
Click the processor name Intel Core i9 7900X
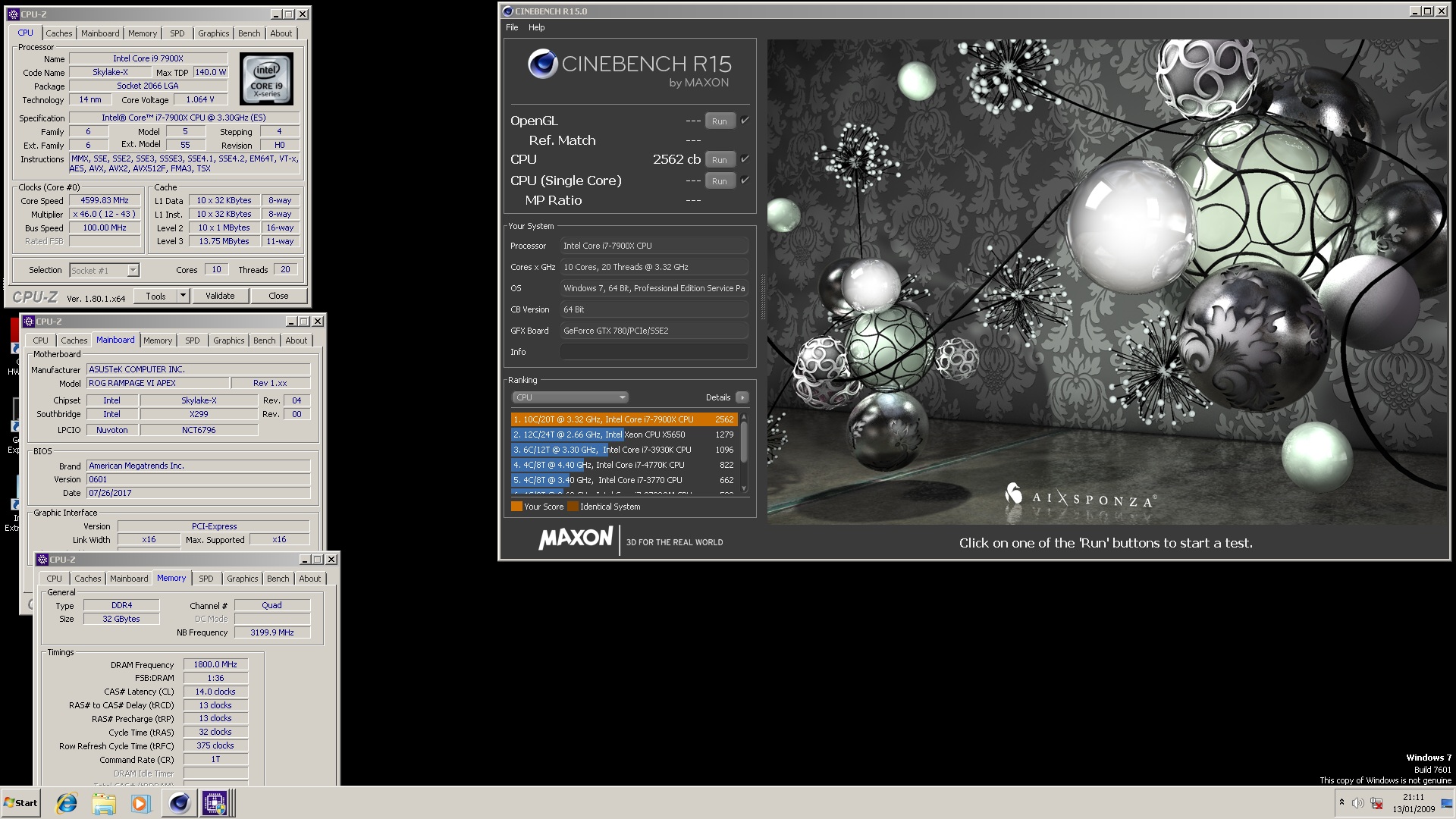(148, 58)
